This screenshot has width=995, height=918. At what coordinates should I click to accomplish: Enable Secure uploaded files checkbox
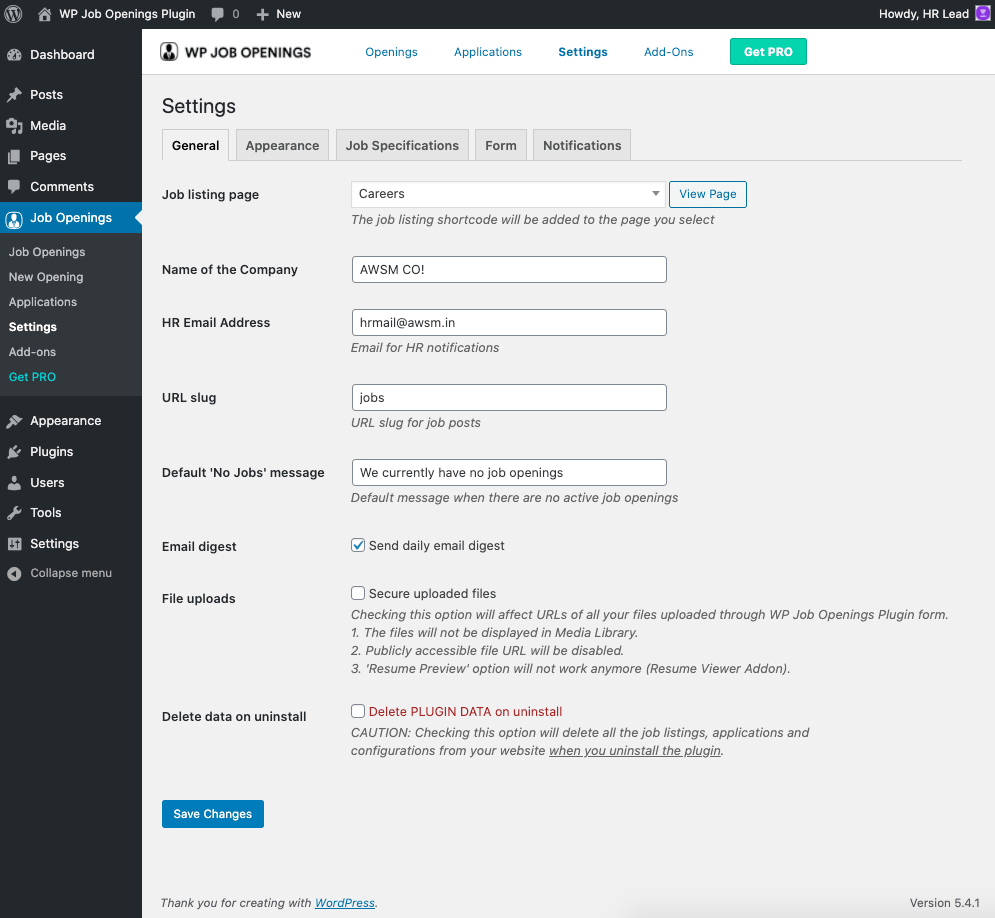358,593
